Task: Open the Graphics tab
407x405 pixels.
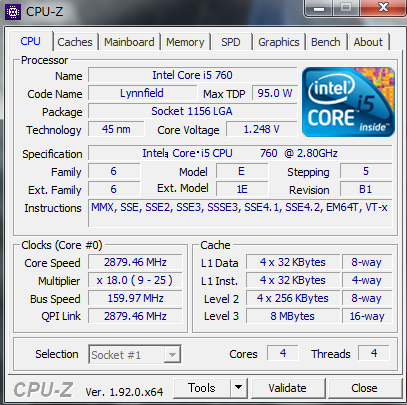Action: pos(279,42)
